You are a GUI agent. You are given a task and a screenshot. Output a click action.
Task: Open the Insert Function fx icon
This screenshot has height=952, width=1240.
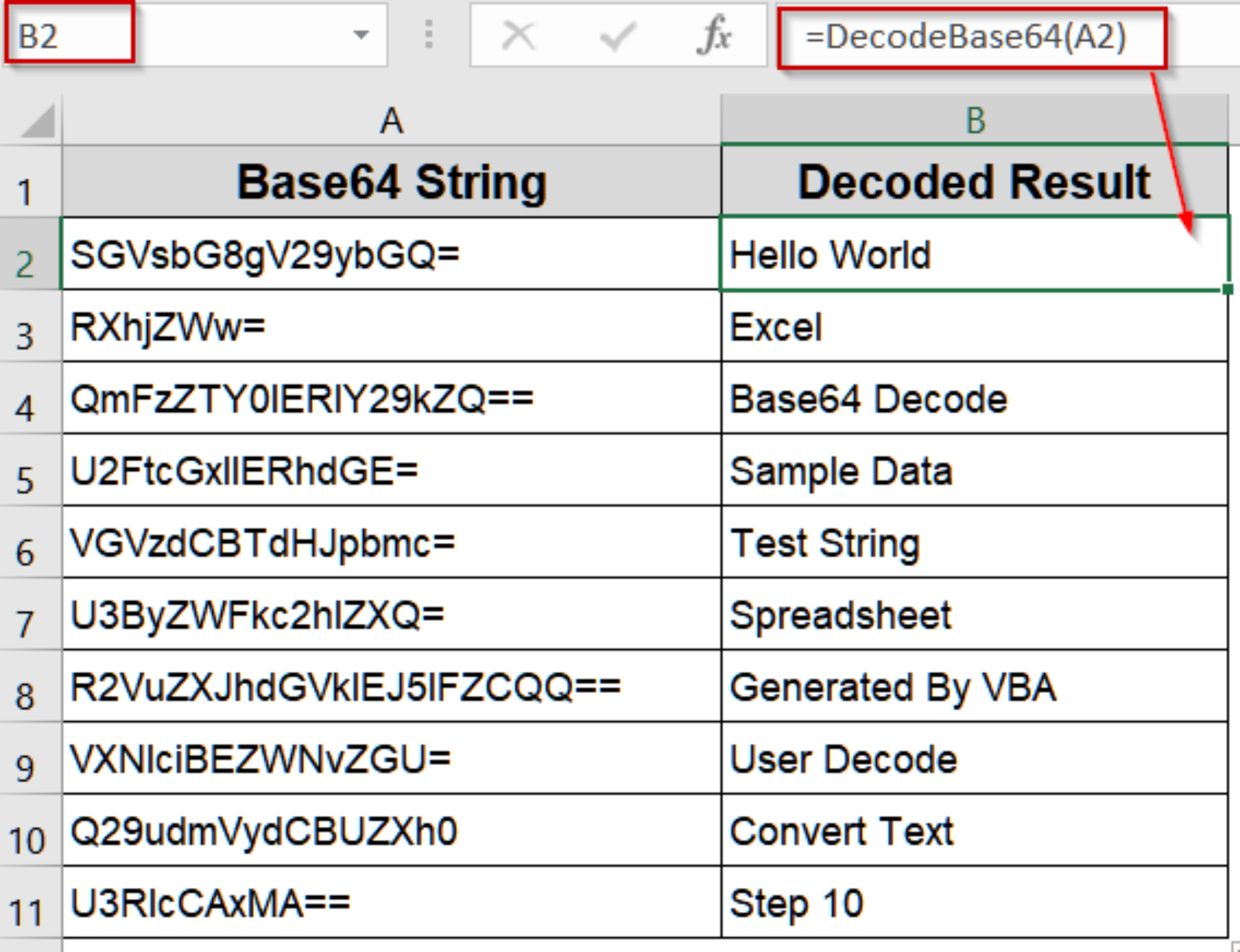tap(714, 36)
